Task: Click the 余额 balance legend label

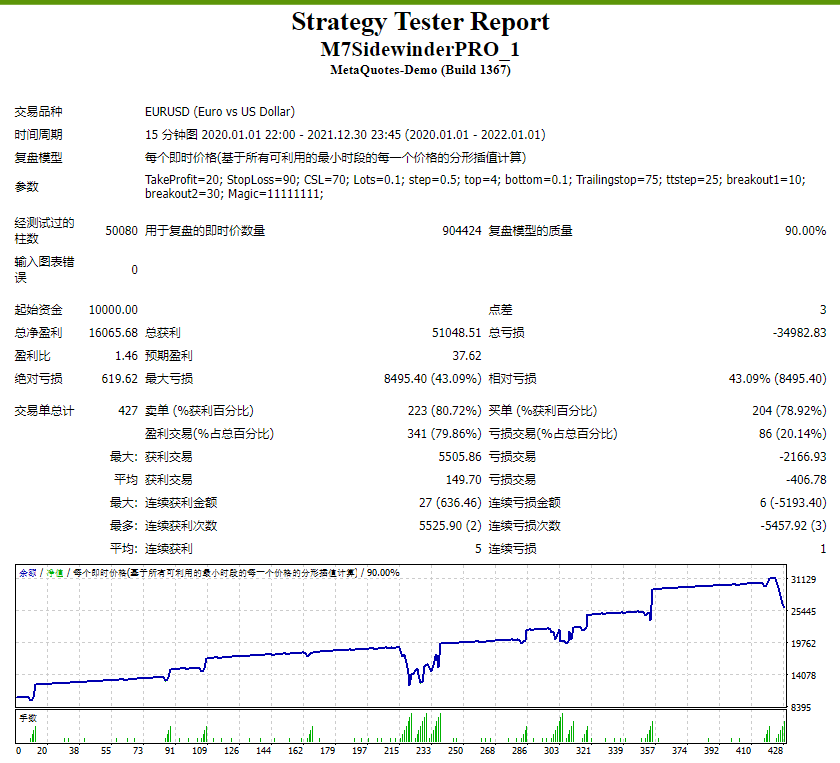Action: pyautogui.click(x=28, y=573)
